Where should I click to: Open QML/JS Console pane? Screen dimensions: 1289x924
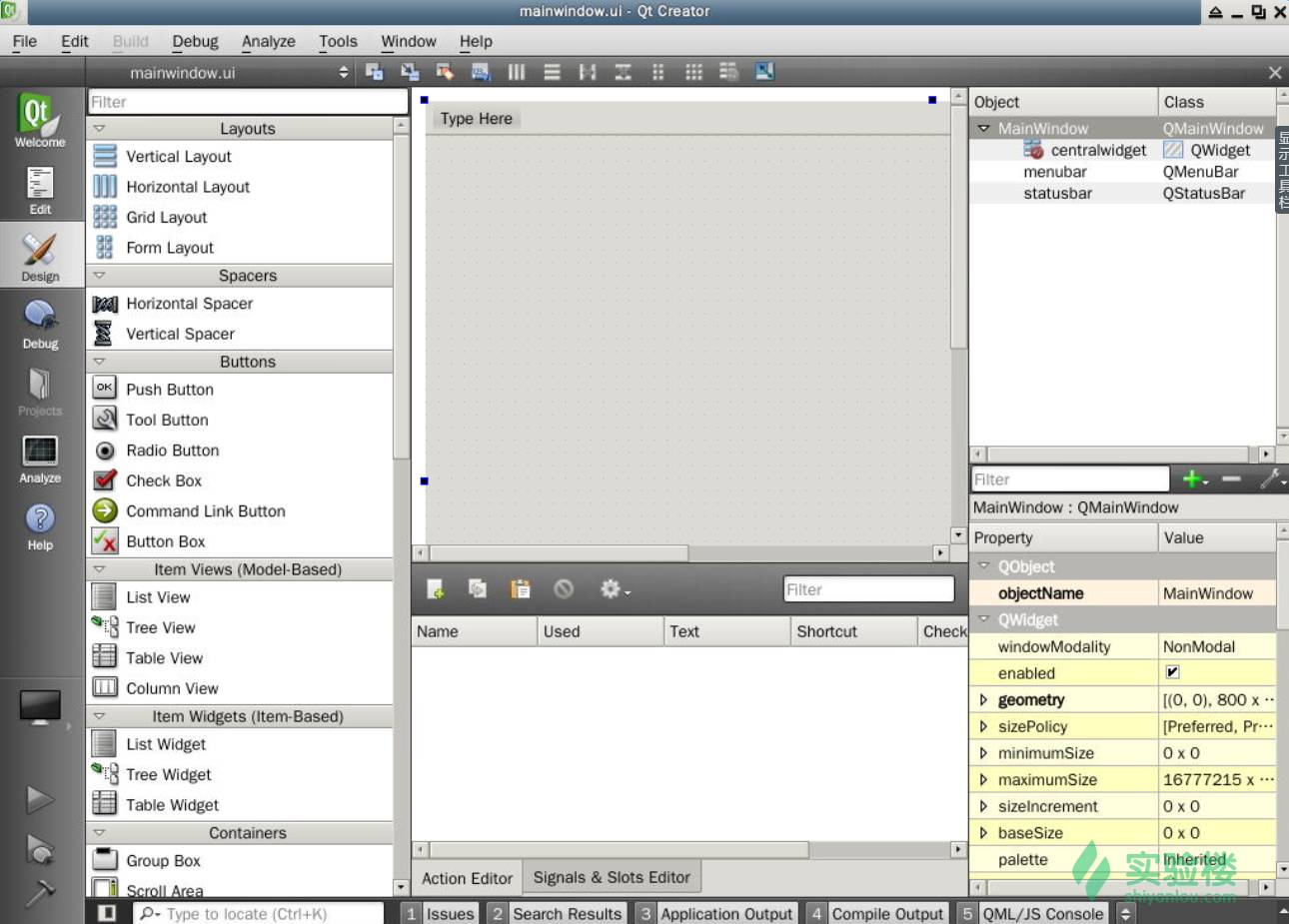pyautogui.click(x=1032, y=913)
